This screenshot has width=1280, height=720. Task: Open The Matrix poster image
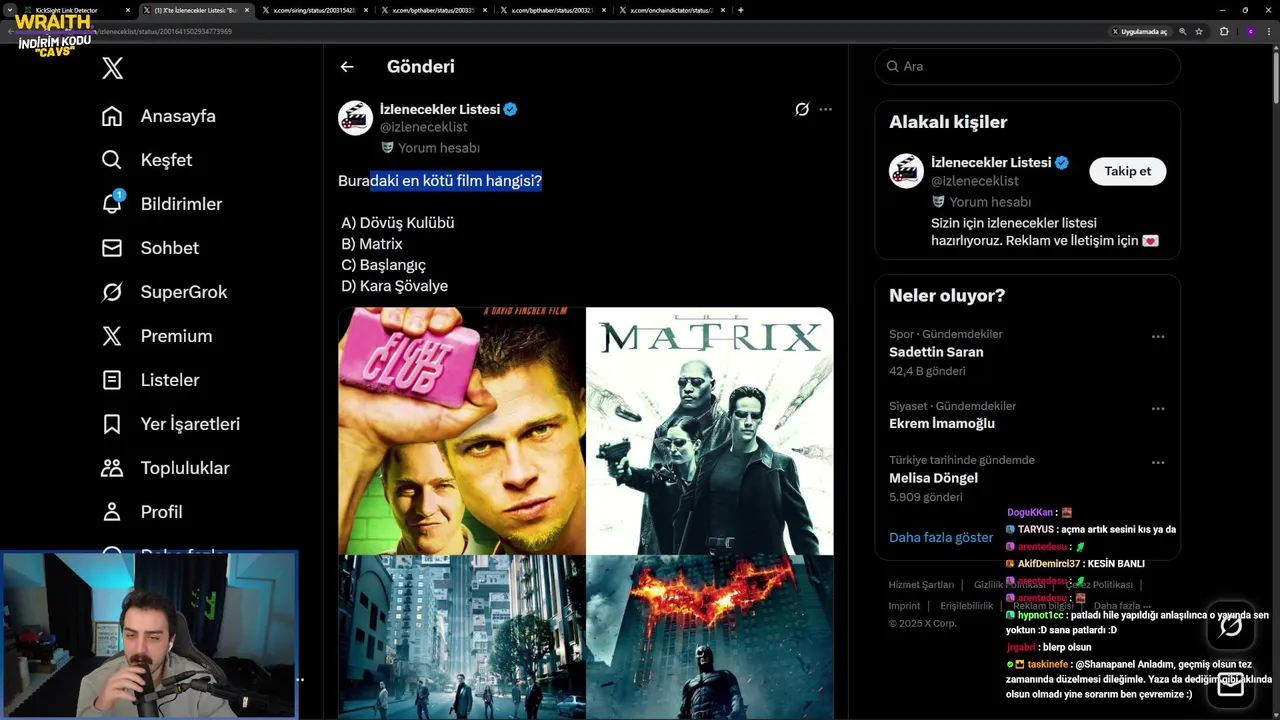click(x=710, y=431)
